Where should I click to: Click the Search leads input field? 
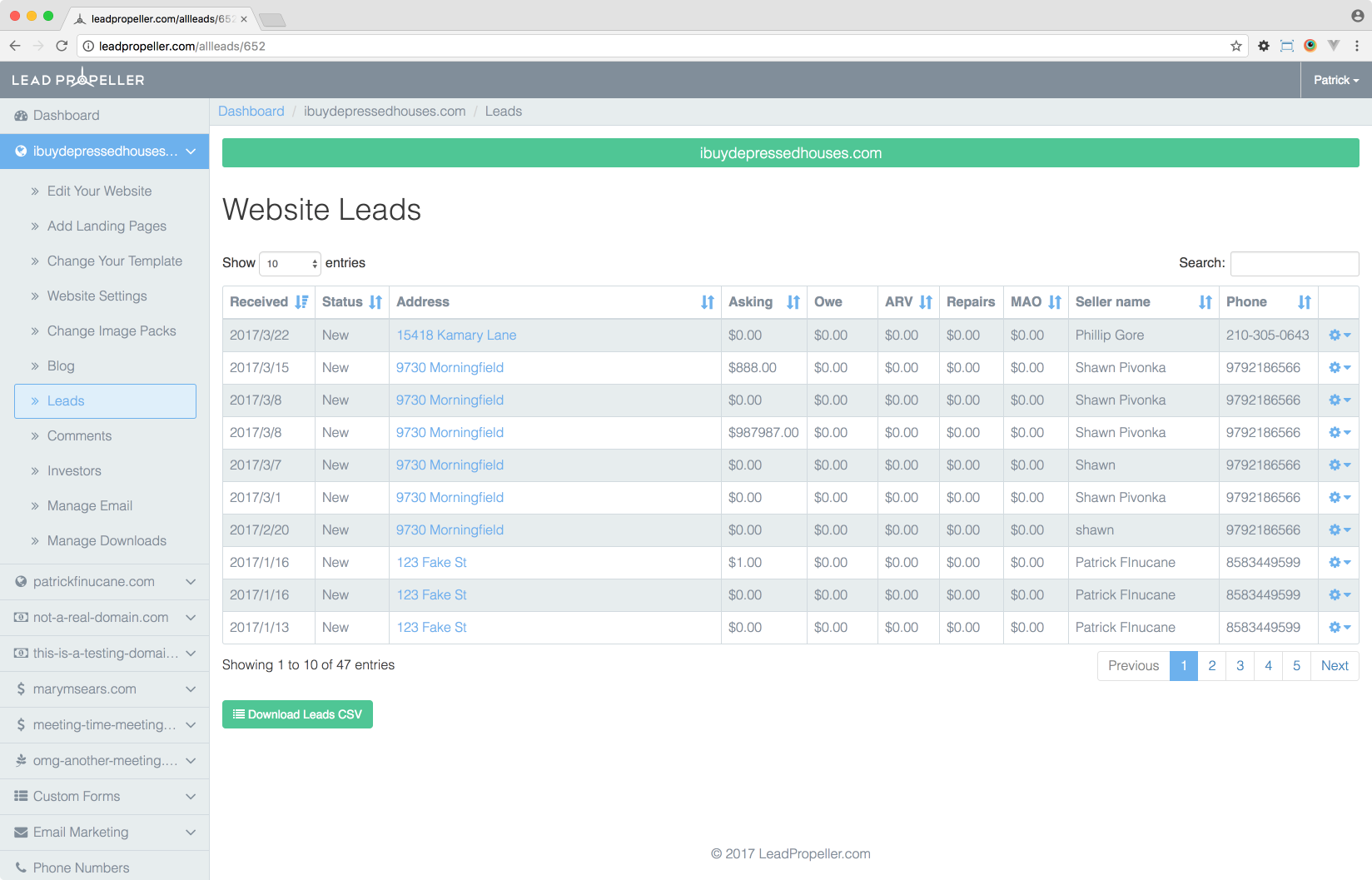point(1294,263)
